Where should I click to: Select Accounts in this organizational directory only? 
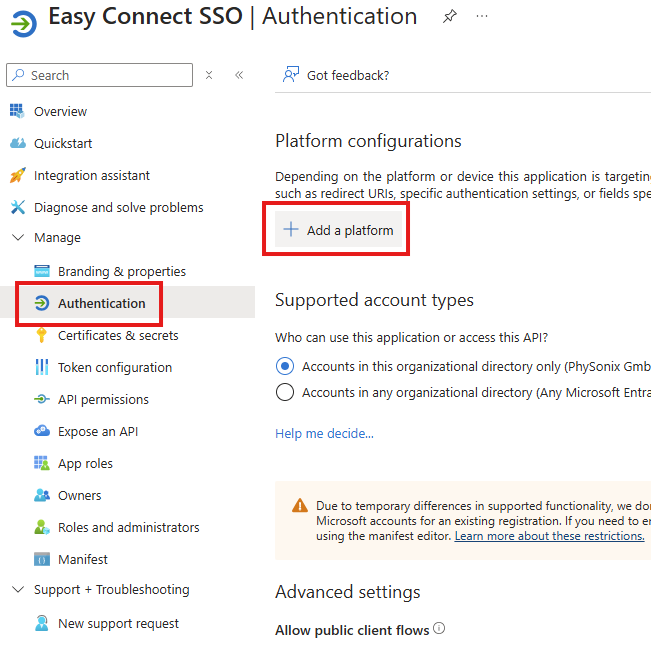[x=285, y=366]
